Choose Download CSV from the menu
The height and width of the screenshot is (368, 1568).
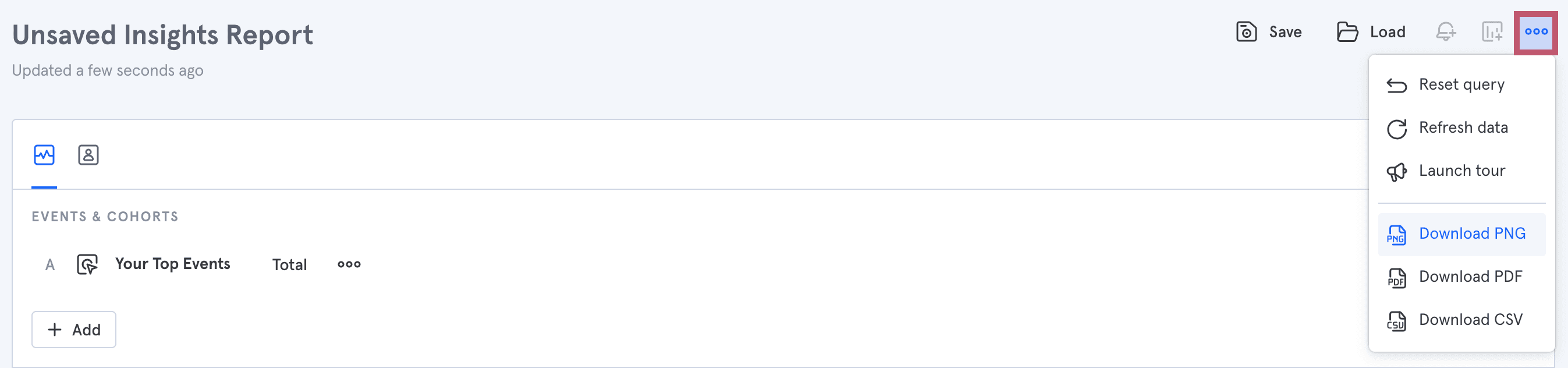(x=1470, y=320)
